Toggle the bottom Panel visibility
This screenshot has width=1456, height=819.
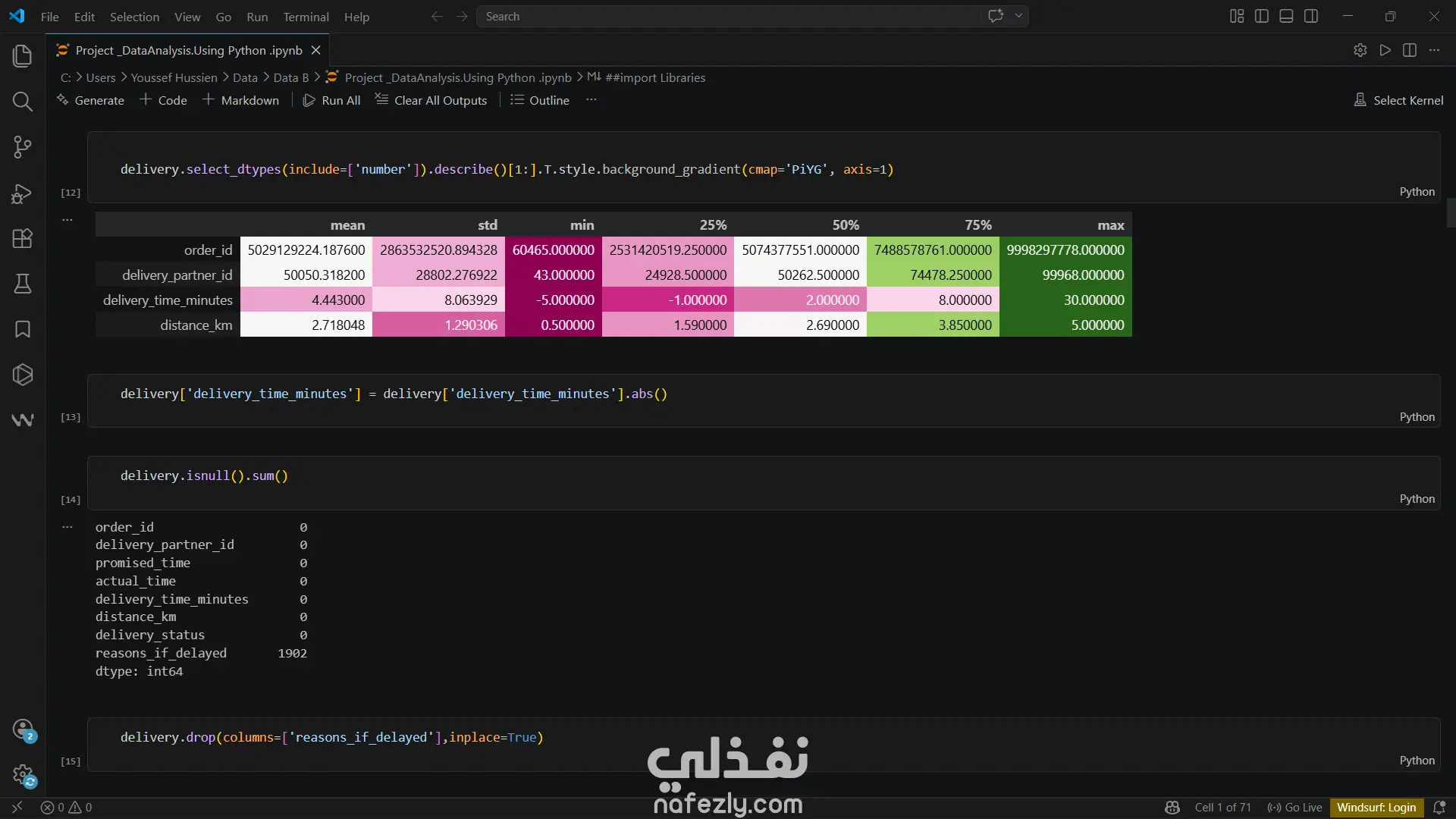[x=1286, y=16]
